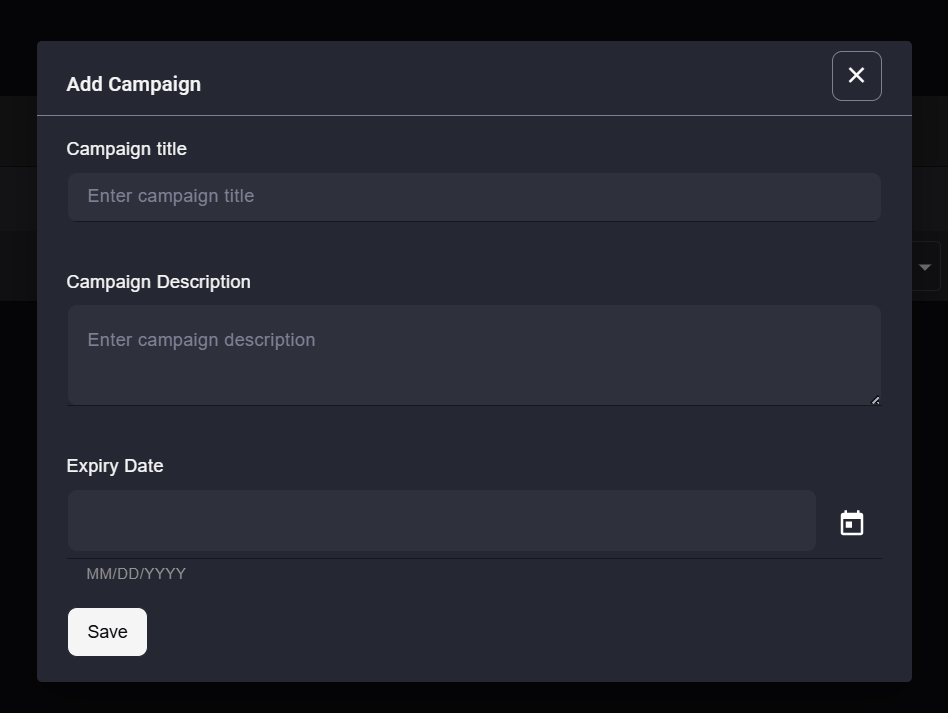The width and height of the screenshot is (948, 713).
Task: Click empty header space beside Add Campaign
Action: tap(500, 80)
